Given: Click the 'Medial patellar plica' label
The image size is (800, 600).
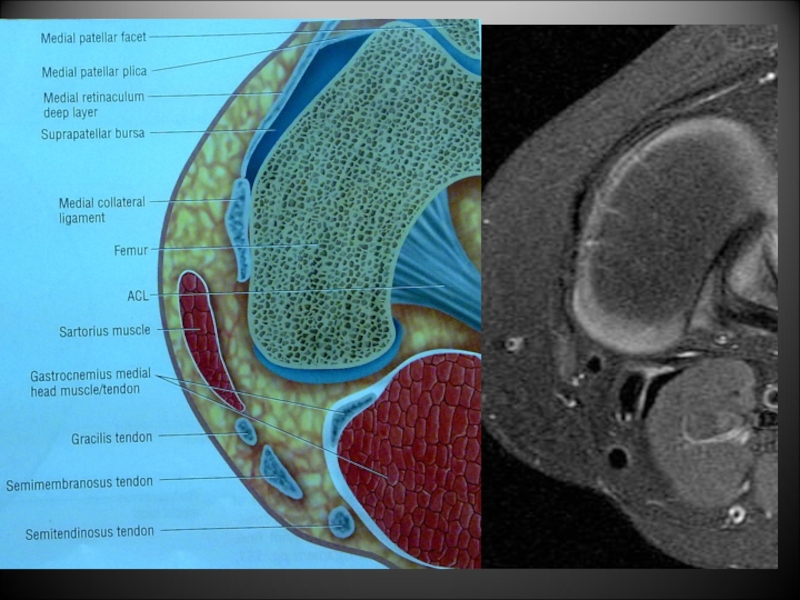Looking at the screenshot, I should (94, 72).
